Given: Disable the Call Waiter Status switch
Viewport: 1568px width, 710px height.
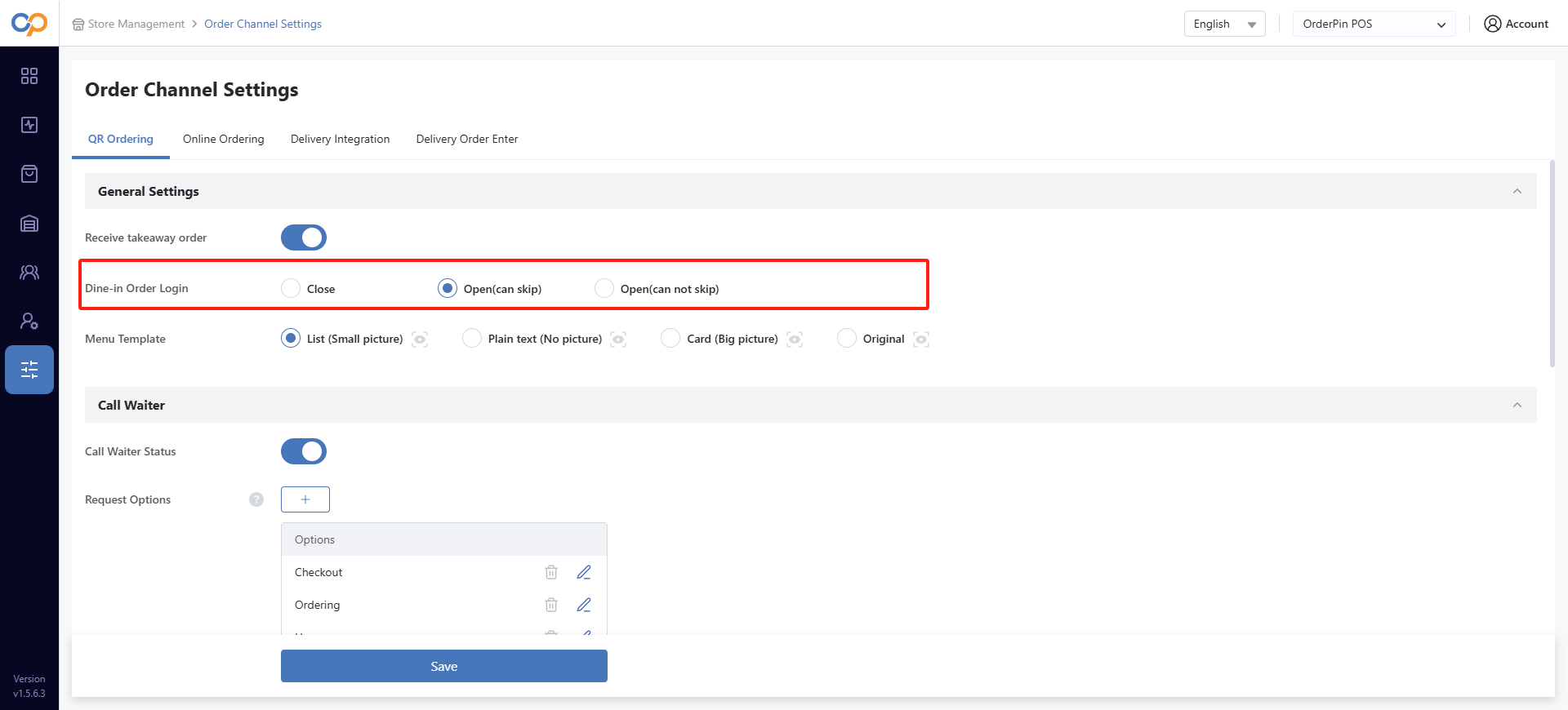Looking at the screenshot, I should pos(304,451).
